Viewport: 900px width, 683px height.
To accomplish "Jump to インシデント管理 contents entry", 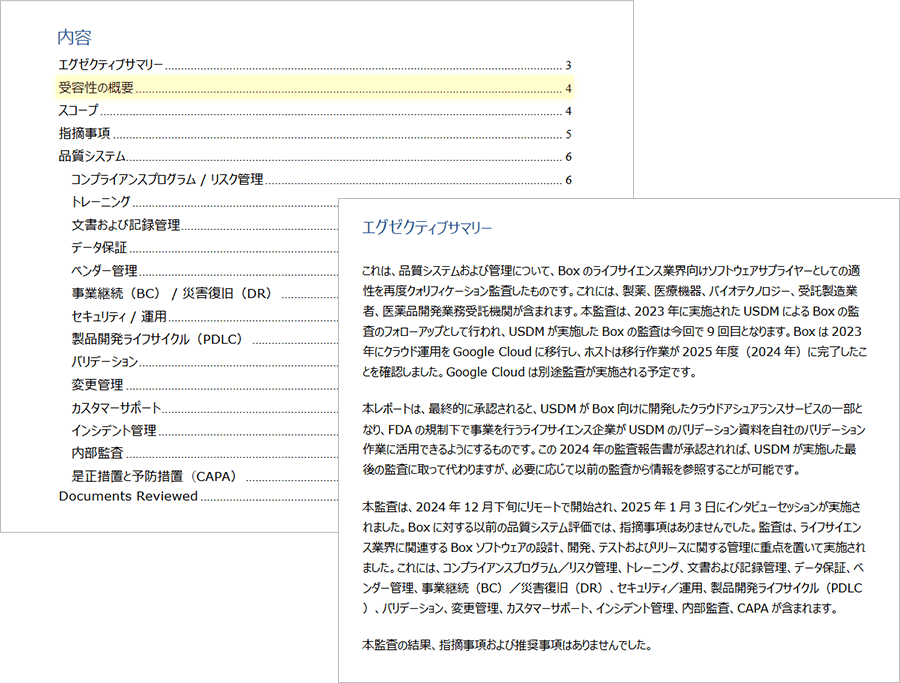I will [114, 431].
